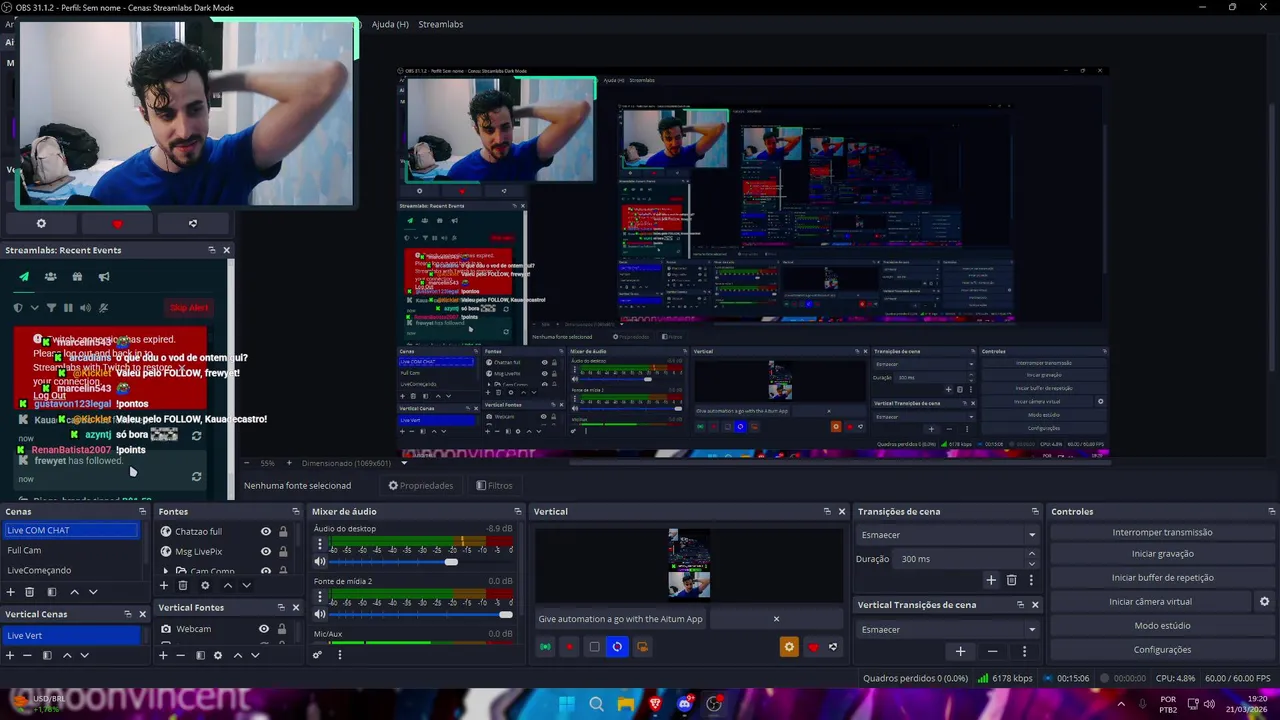Toggle the square checkbox icon in Vertical panel
The image size is (1280, 720).
pyautogui.click(x=594, y=647)
